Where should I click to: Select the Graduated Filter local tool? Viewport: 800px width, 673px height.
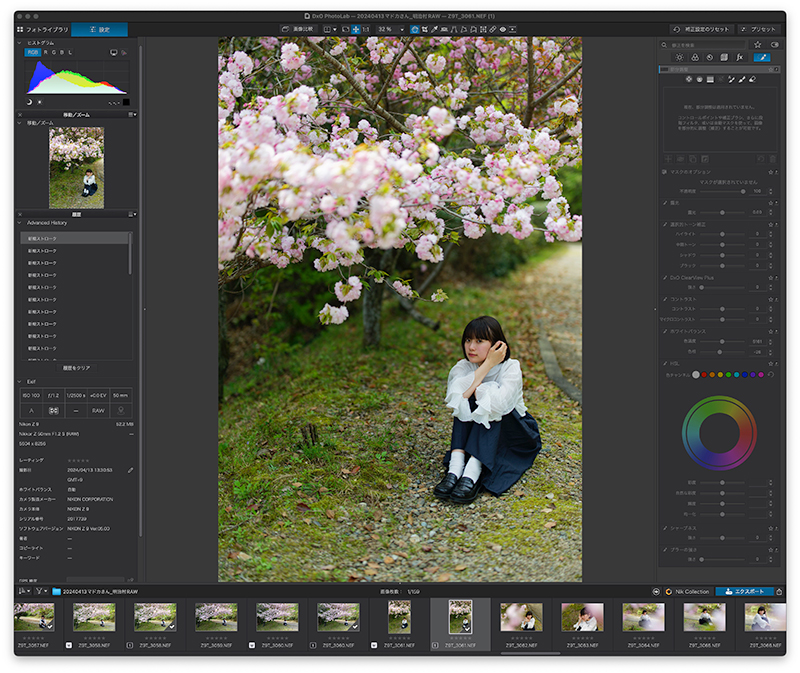click(x=710, y=79)
